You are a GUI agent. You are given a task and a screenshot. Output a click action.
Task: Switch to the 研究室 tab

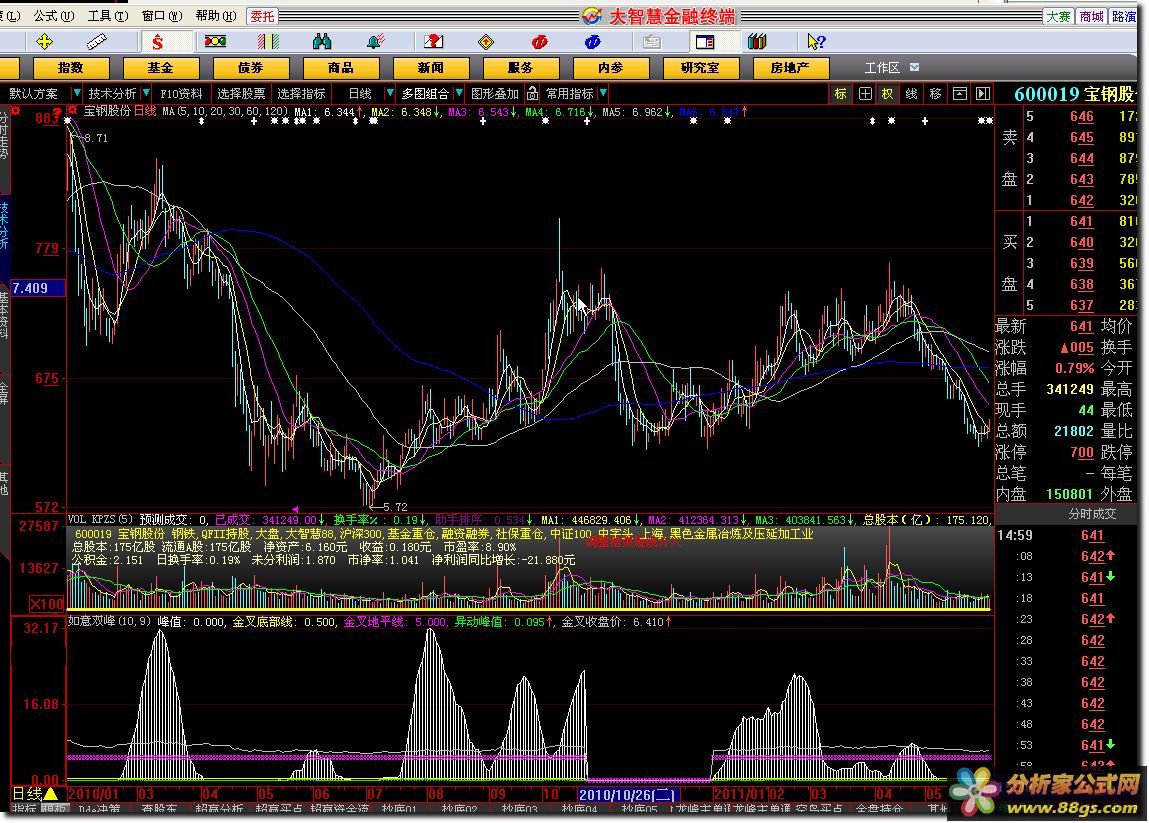pyautogui.click(x=701, y=67)
